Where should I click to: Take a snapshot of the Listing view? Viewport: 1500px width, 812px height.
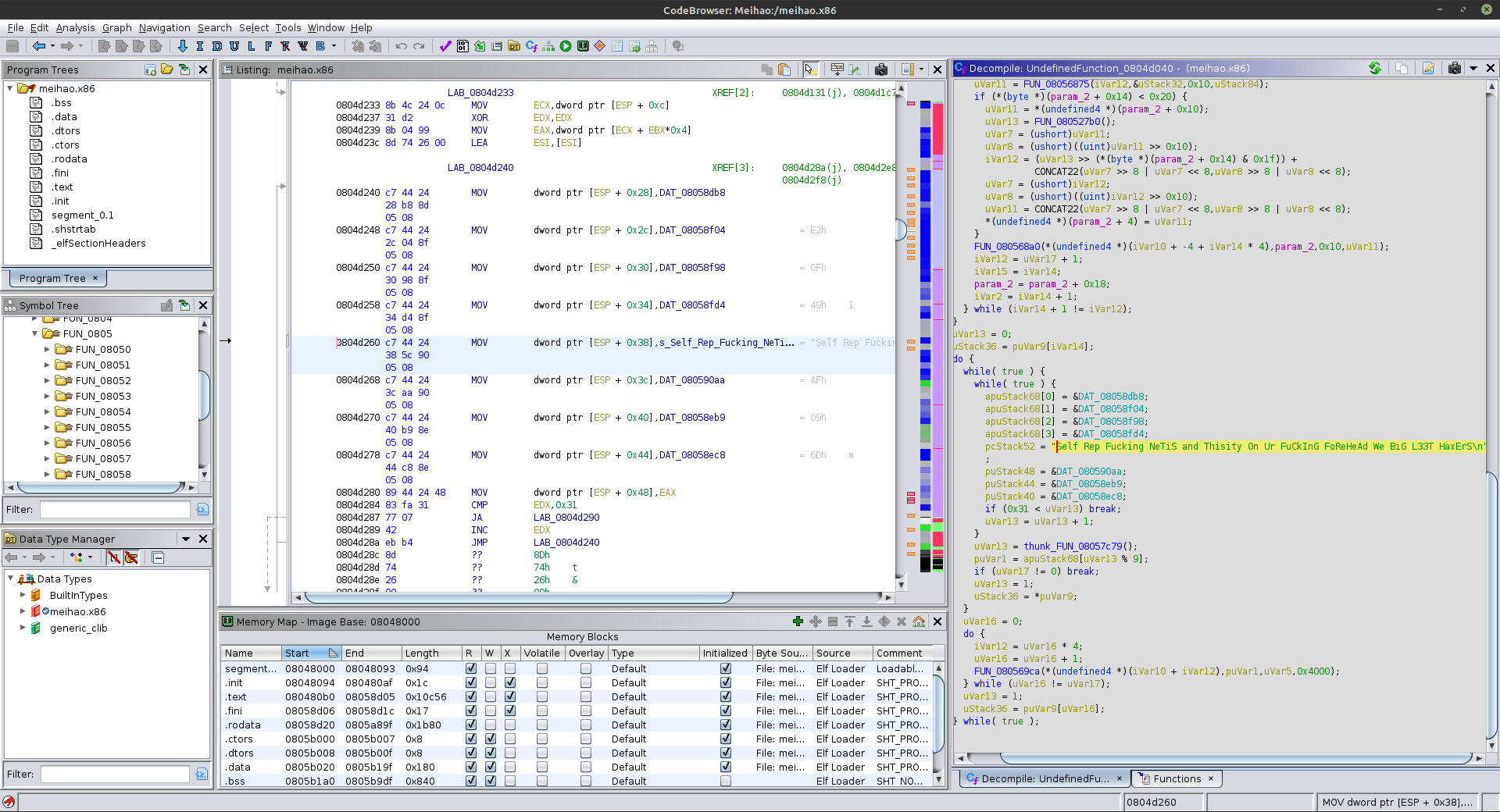(x=881, y=69)
